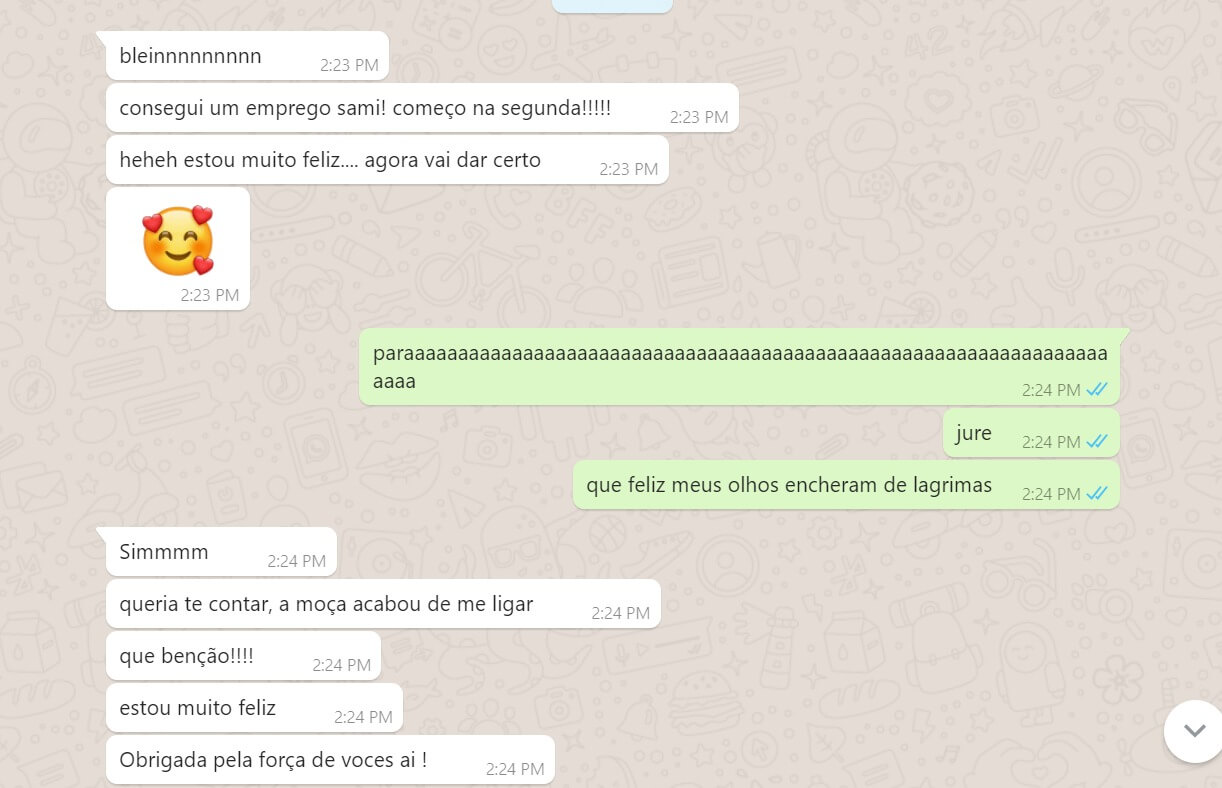Click the blue double-check on the 'jure' message
1222x788 pixels.
pyautogui.click(x=1097, y=441)
